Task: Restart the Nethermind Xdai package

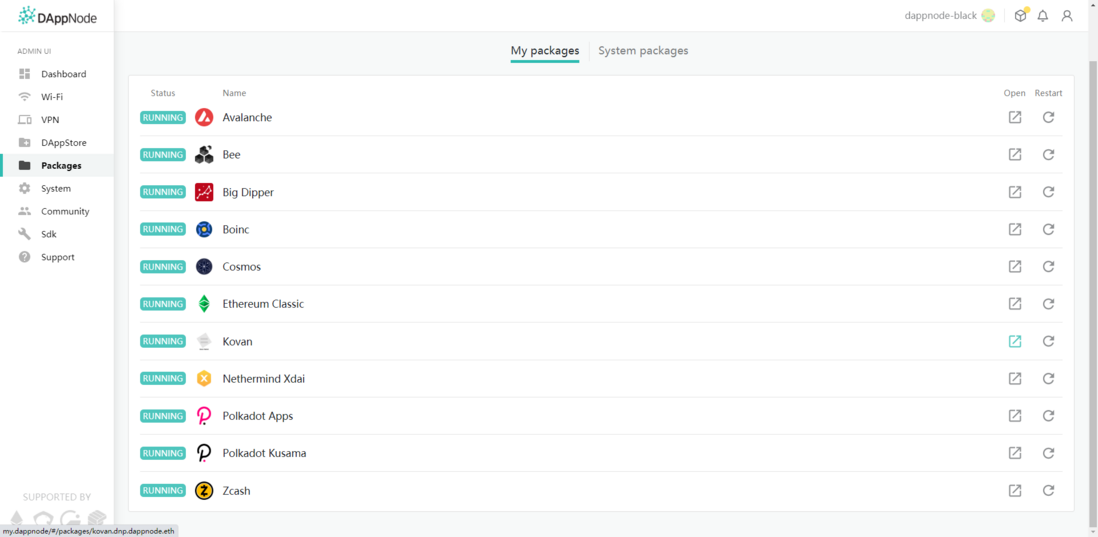Action: point(1048,378)
